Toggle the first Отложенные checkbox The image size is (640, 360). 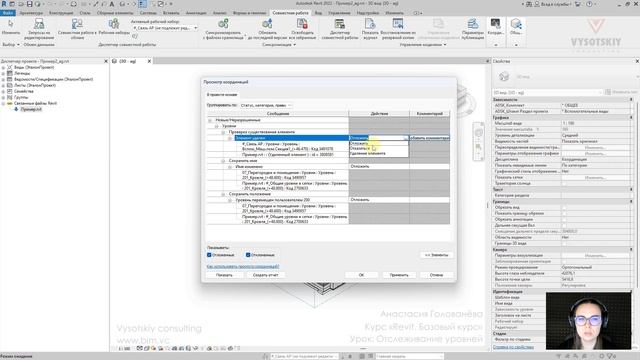click(209, 255)
